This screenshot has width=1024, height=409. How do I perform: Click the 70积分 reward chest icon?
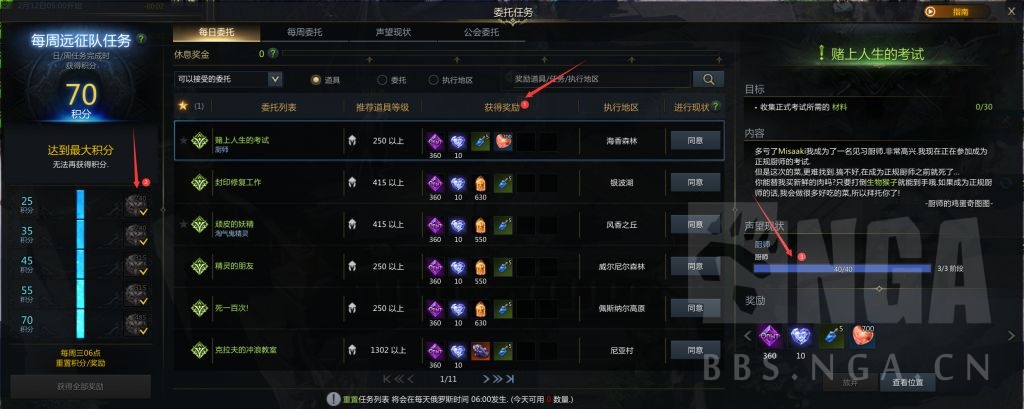point(136,323)
